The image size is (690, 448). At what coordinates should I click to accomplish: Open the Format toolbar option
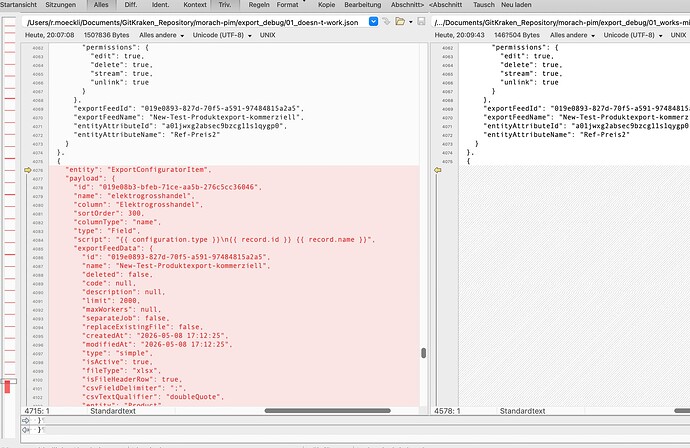287,5
